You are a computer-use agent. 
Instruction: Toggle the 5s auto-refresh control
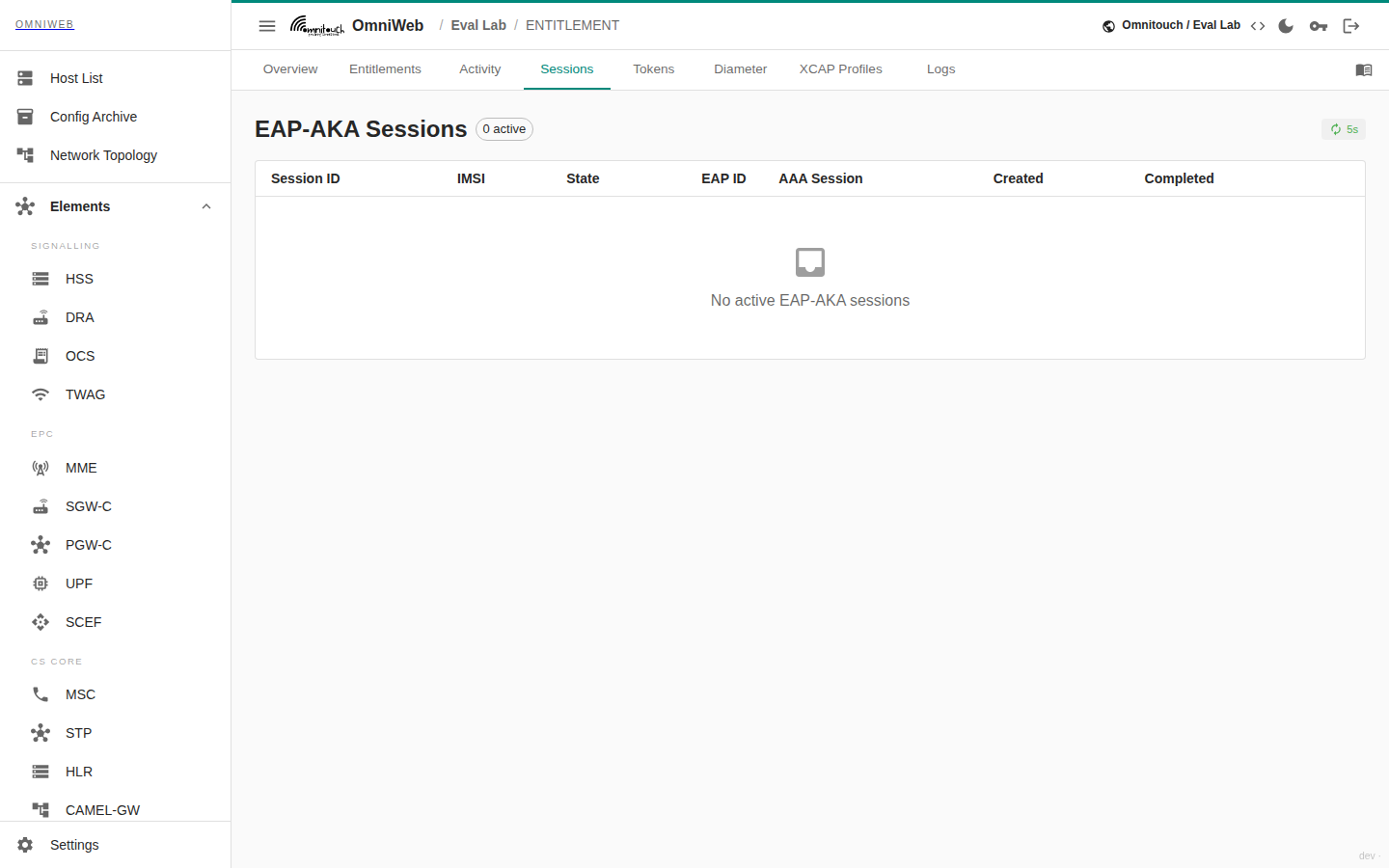[x=1344, y=129]
